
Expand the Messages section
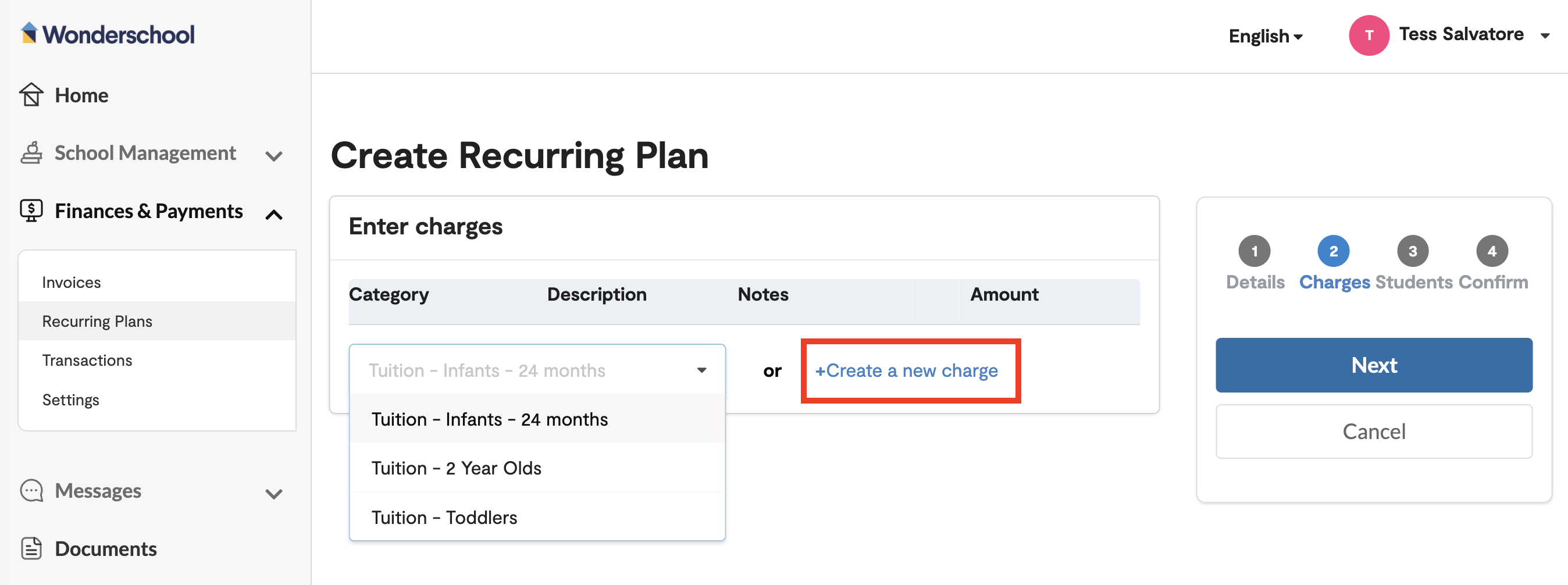click(274, 494)
